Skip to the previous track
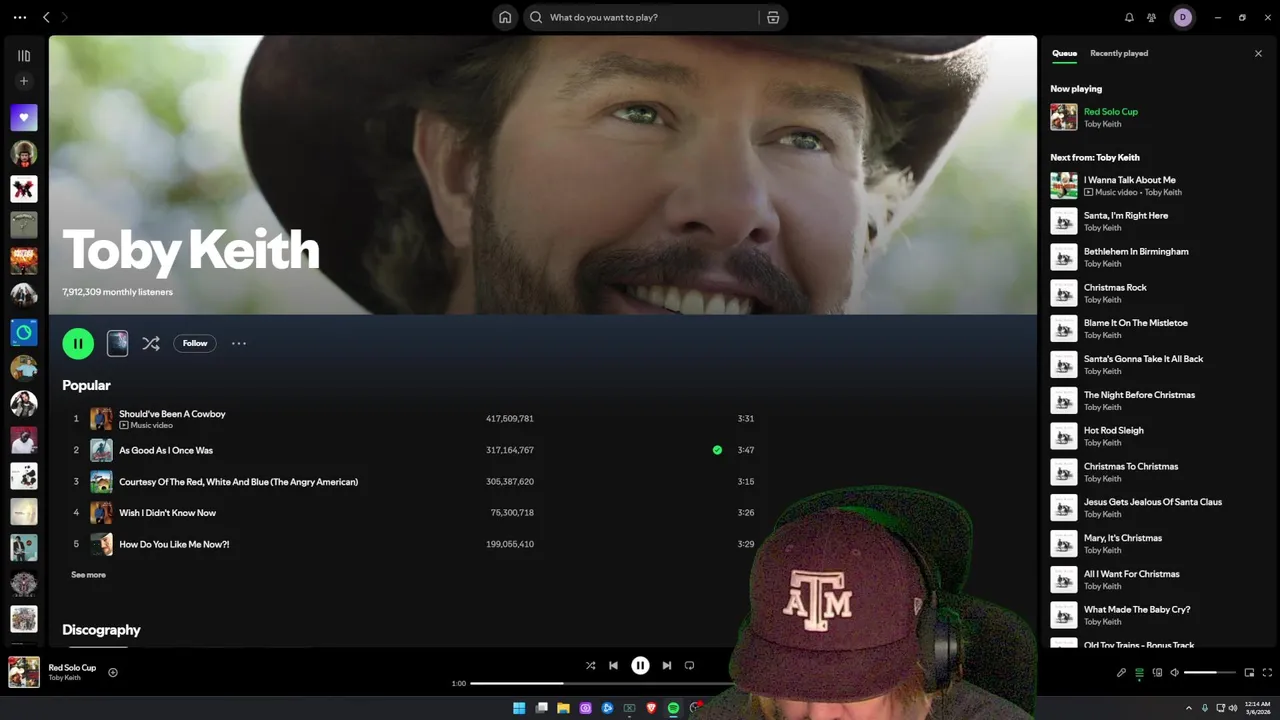The width and height of the screenshot is (1280, 720). (613, 665)
